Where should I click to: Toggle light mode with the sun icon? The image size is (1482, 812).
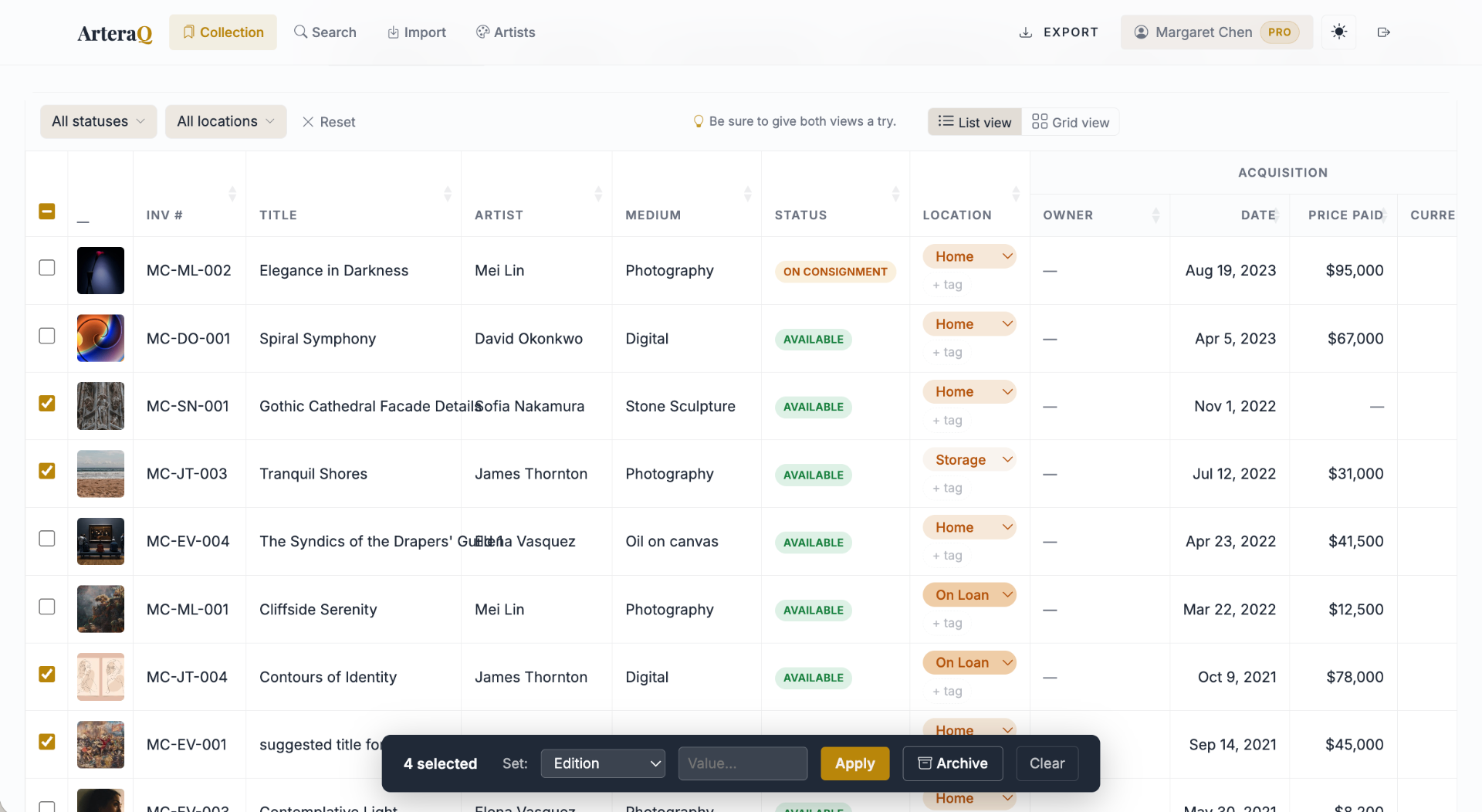(x=1339, y=32)
